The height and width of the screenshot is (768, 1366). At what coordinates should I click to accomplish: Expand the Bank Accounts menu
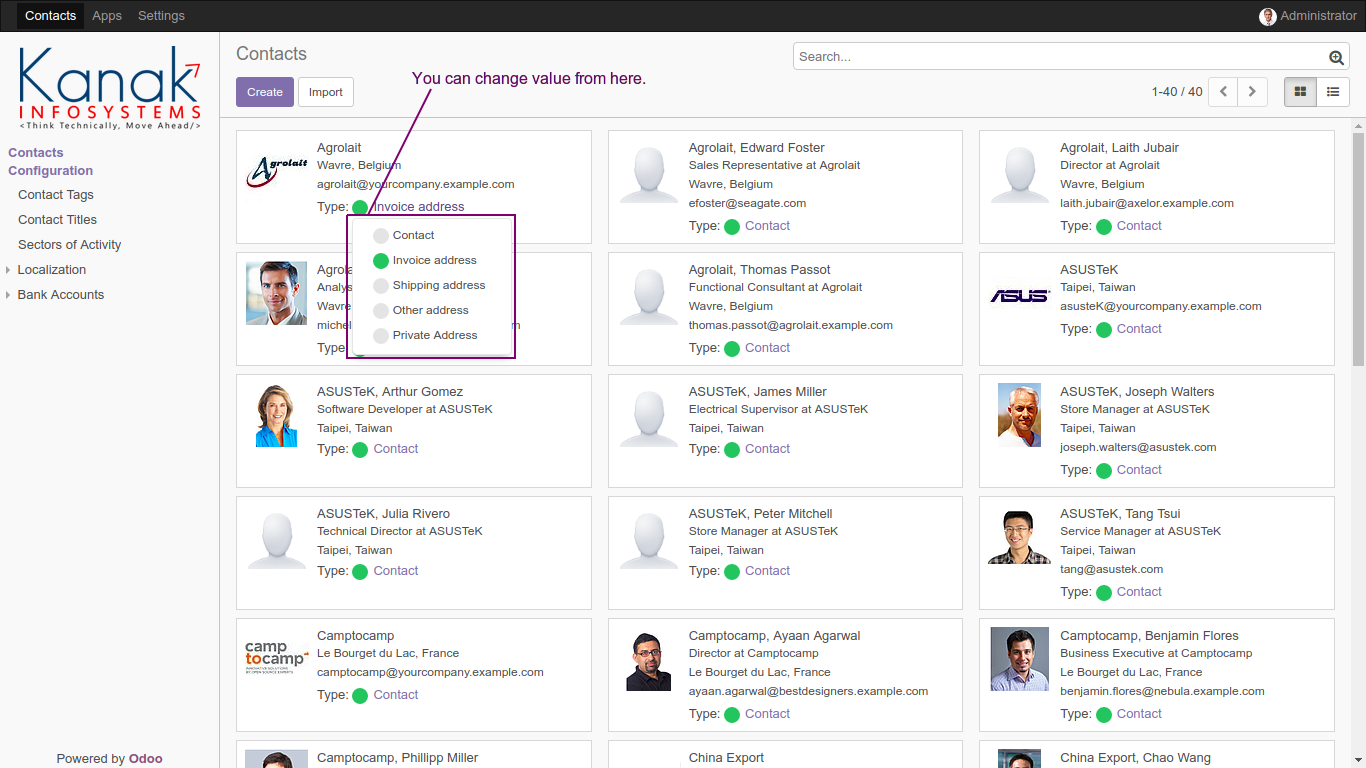click(60, 295)
